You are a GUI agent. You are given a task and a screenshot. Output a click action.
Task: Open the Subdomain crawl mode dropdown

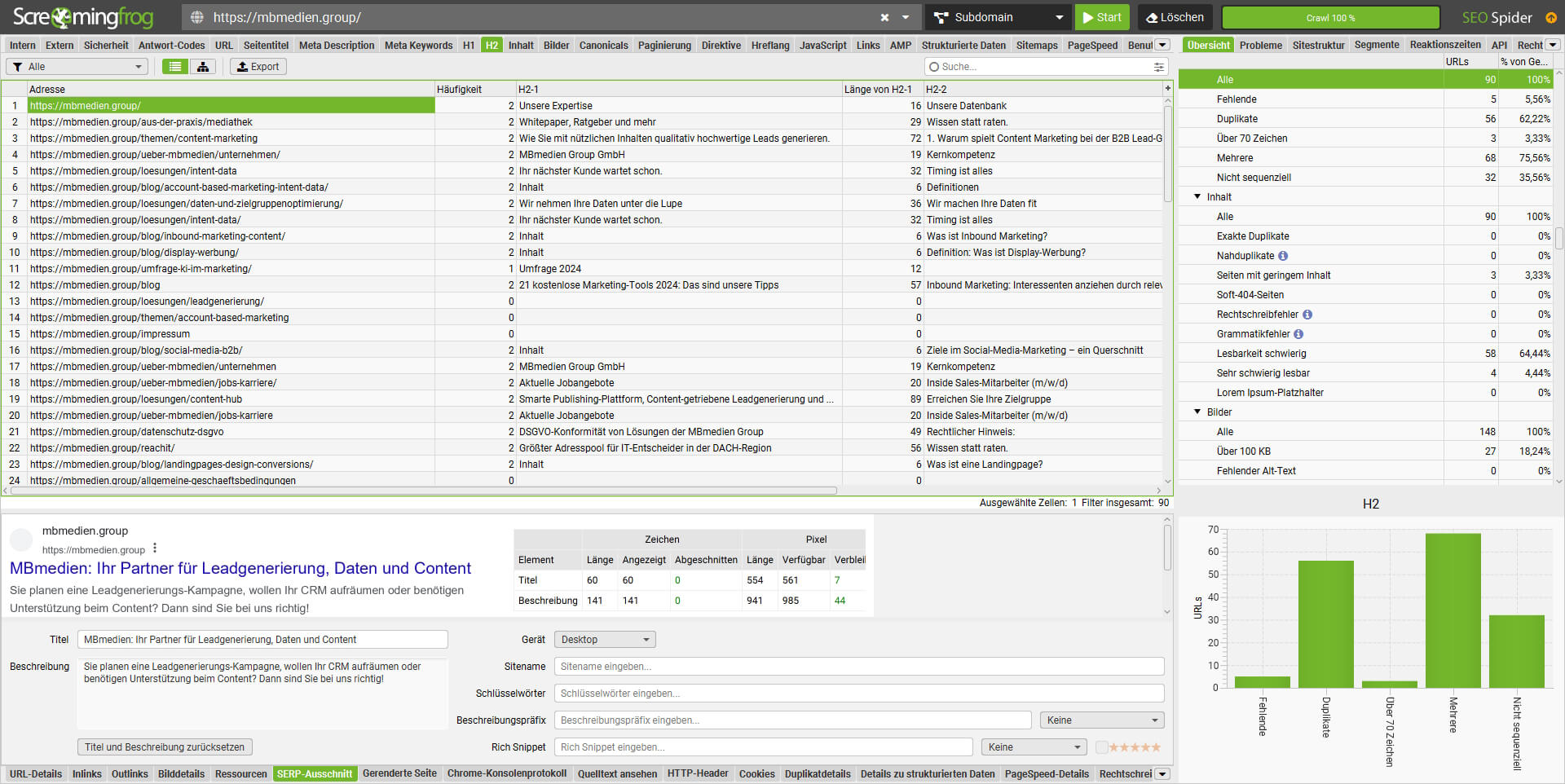pyautogui.click(x=999, y=17)
